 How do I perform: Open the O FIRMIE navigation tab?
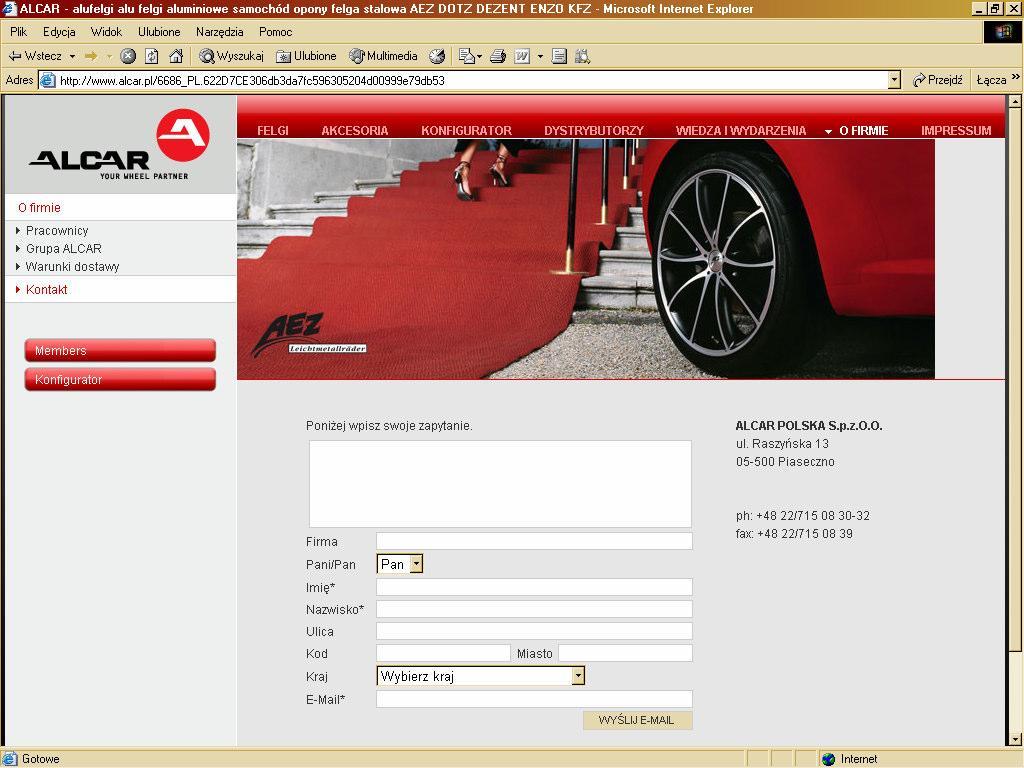[x=863, y=131]
